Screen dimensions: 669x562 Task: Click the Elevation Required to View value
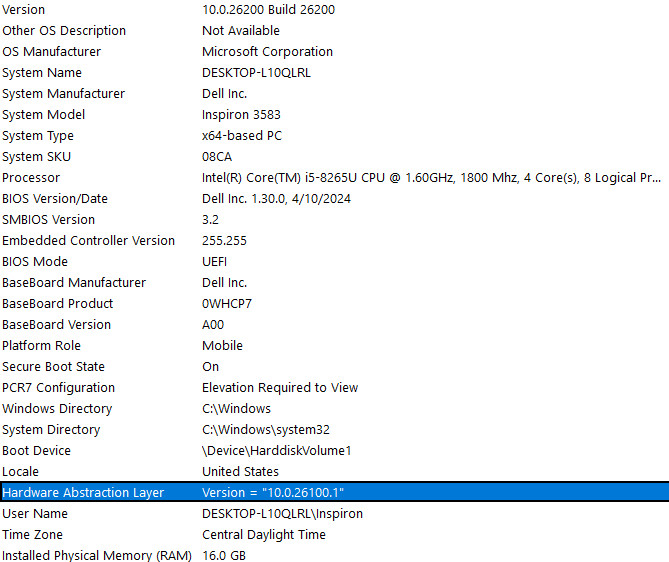click(280, 387)
